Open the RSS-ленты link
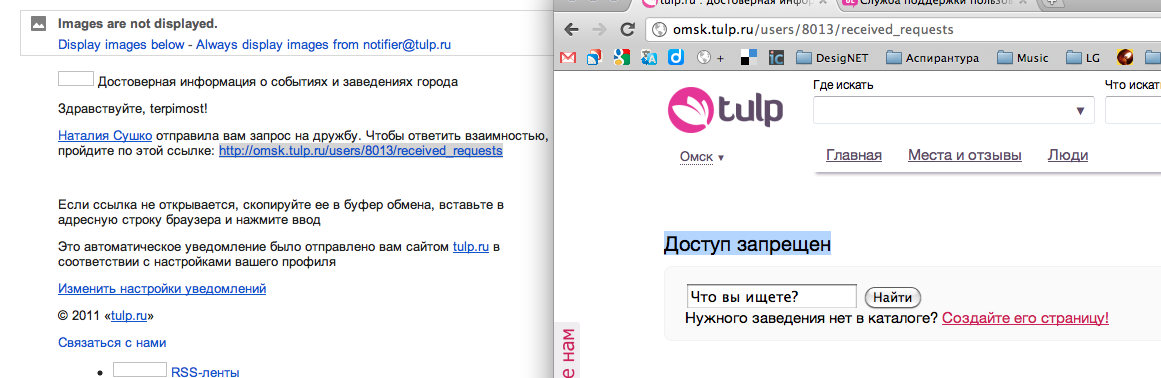The image size is (1161, 378). pos(206,372)
